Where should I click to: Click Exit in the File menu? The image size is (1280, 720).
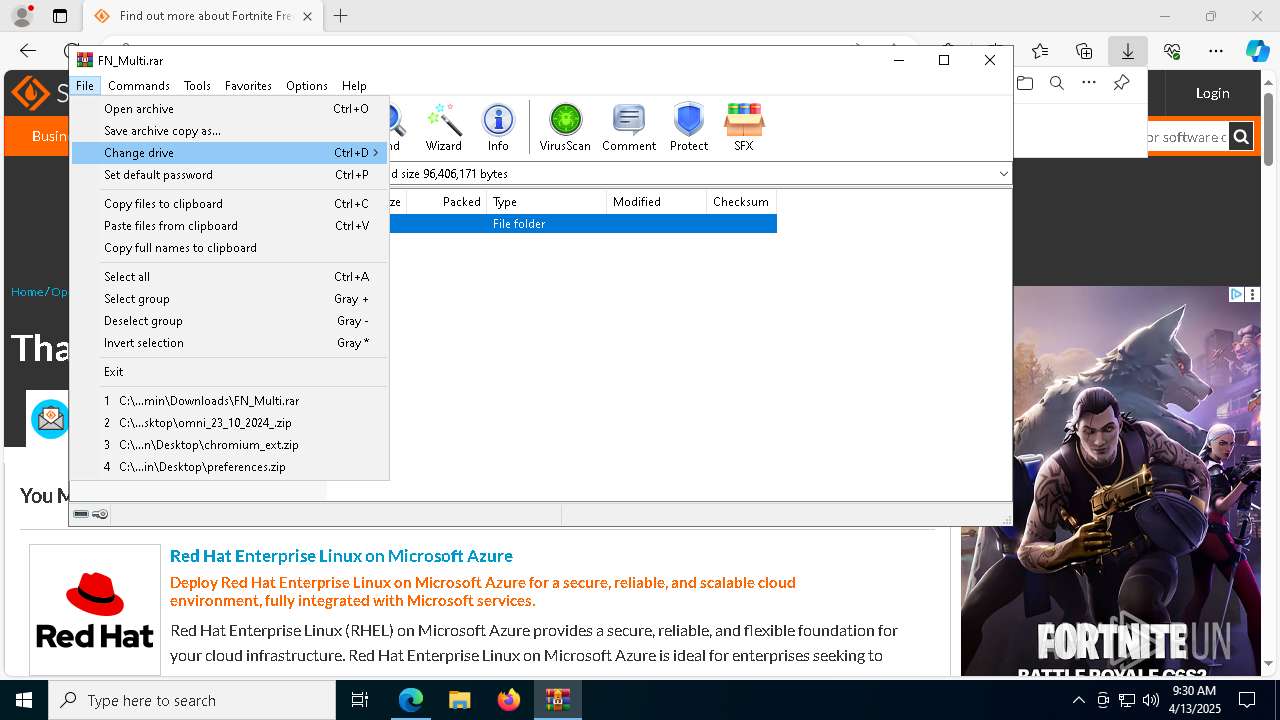pyautogui.click(x=229, y=372)
